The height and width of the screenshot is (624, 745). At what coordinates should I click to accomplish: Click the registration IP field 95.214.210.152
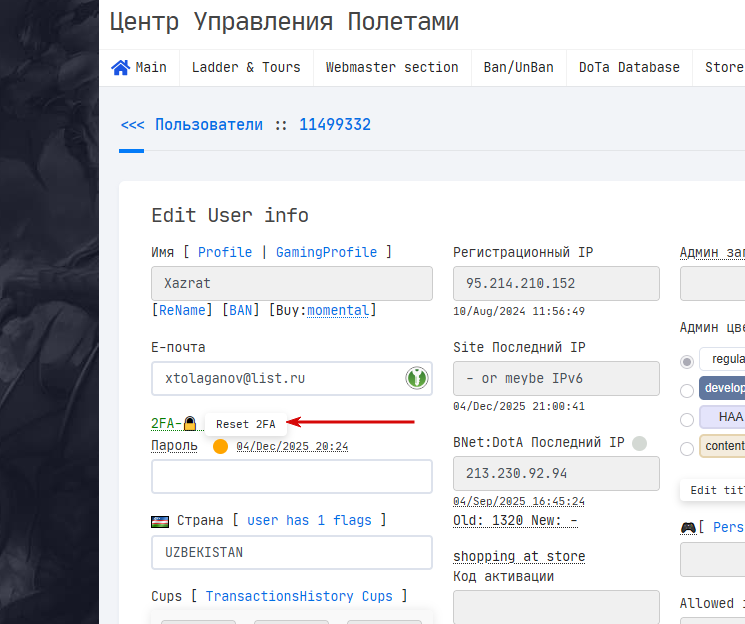(x=556, y=283)
